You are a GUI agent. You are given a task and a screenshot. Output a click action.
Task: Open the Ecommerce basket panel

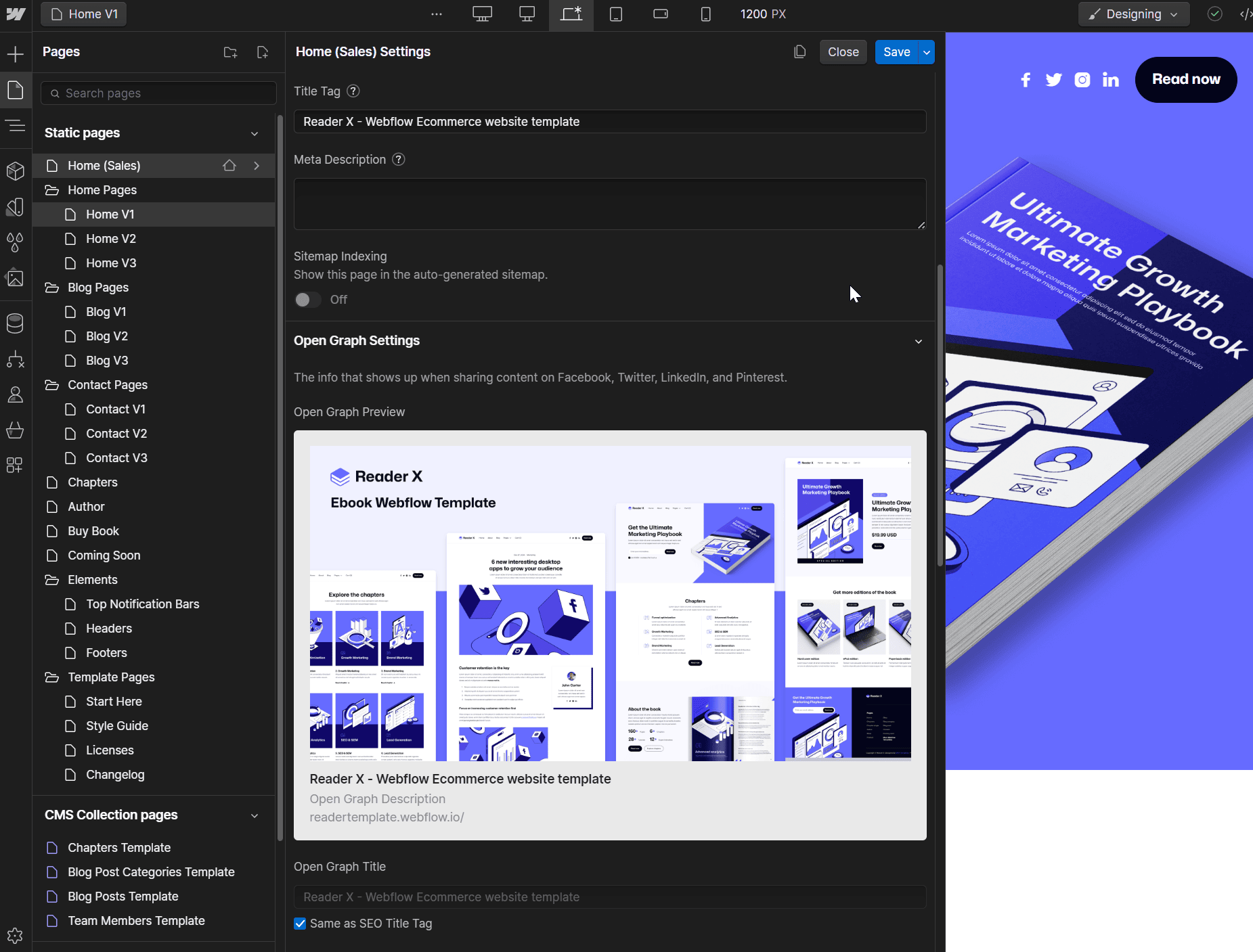click(16, 430)
